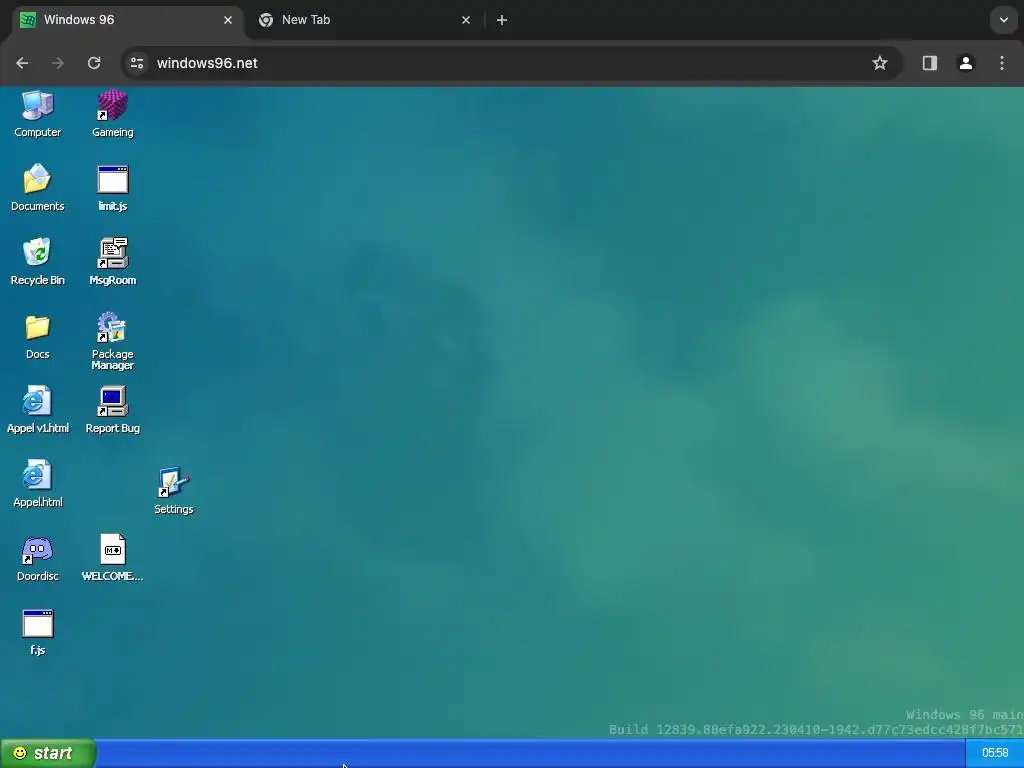Viewport: 1024px width, 768px height.
Task: Launch the Package Manager shortcut
Action: point(112,341)
